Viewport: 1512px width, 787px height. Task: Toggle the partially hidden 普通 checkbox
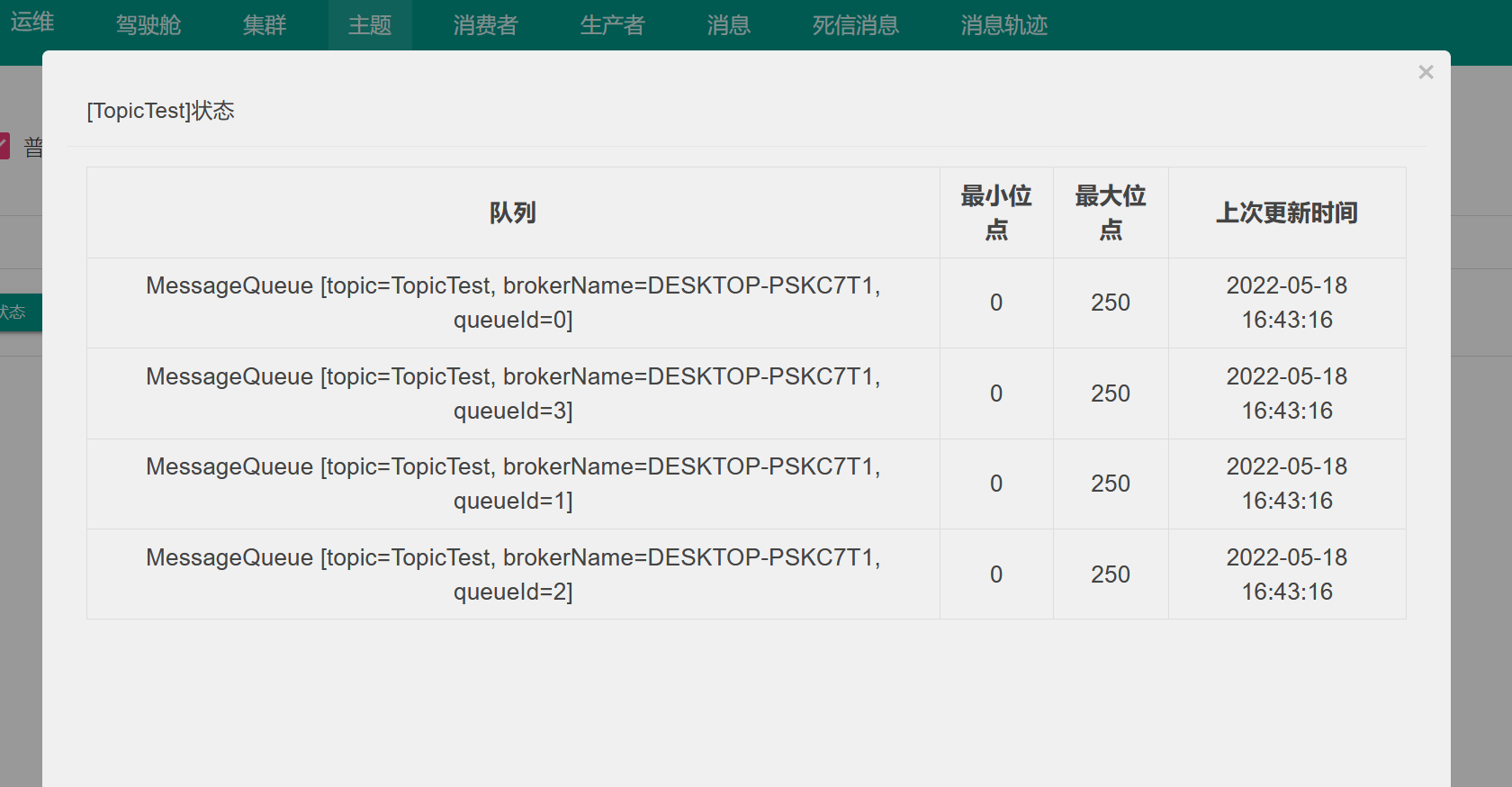(x=4, y=146)
